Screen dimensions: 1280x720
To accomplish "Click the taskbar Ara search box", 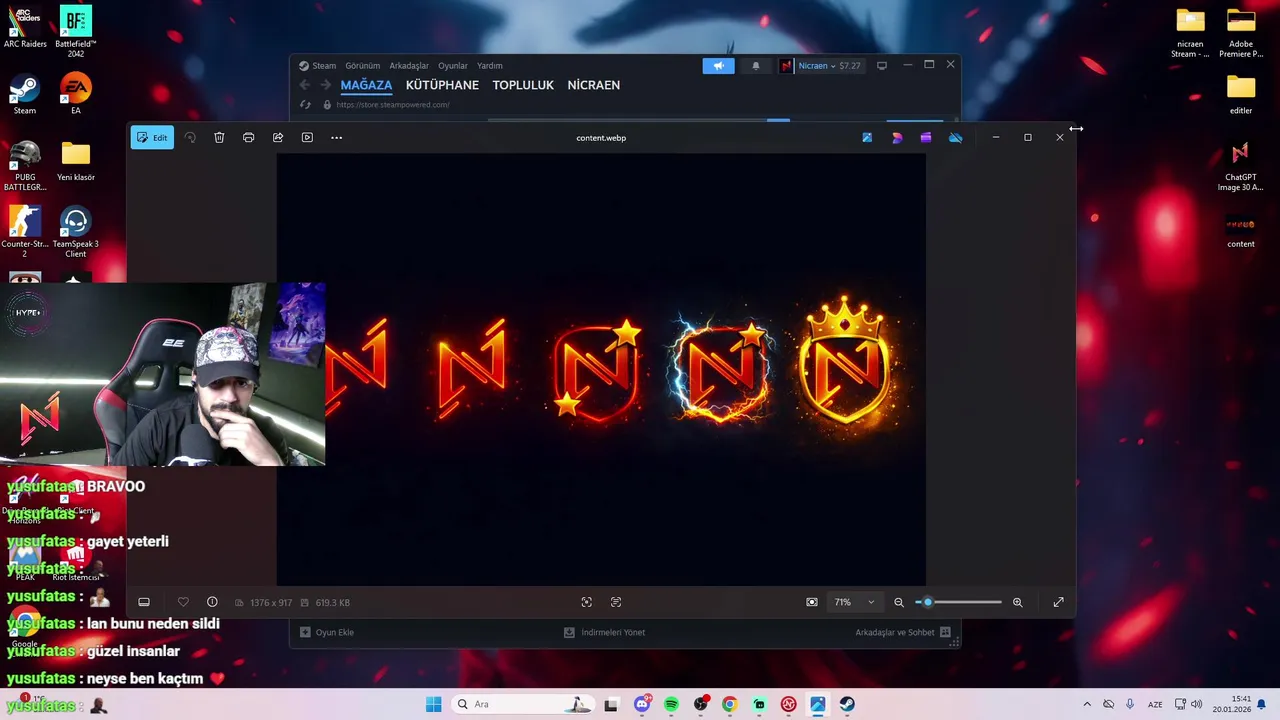I will pyautogui.click(x=522, y=704).
